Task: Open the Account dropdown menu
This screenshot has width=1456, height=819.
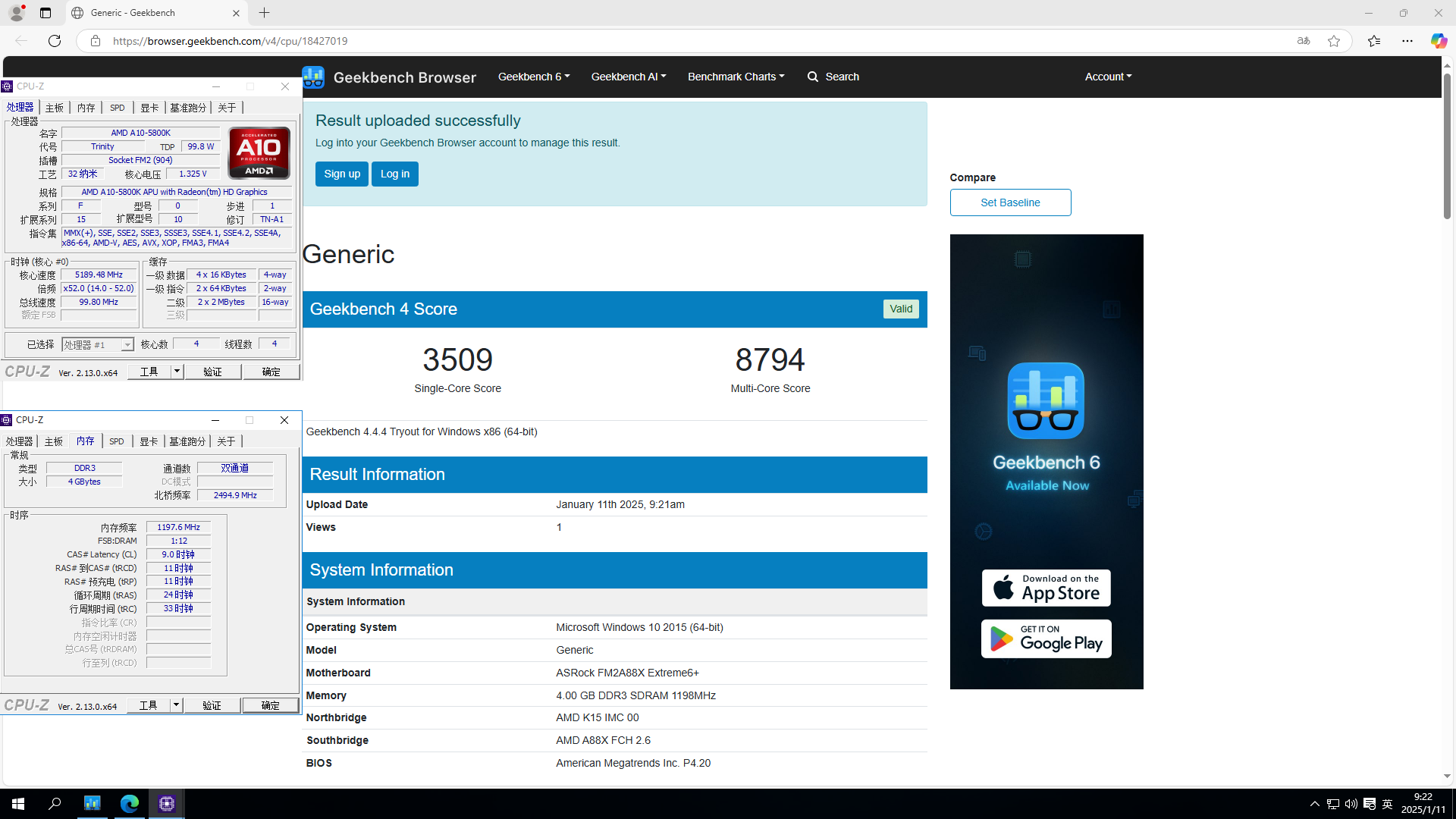Action: 1108,77
